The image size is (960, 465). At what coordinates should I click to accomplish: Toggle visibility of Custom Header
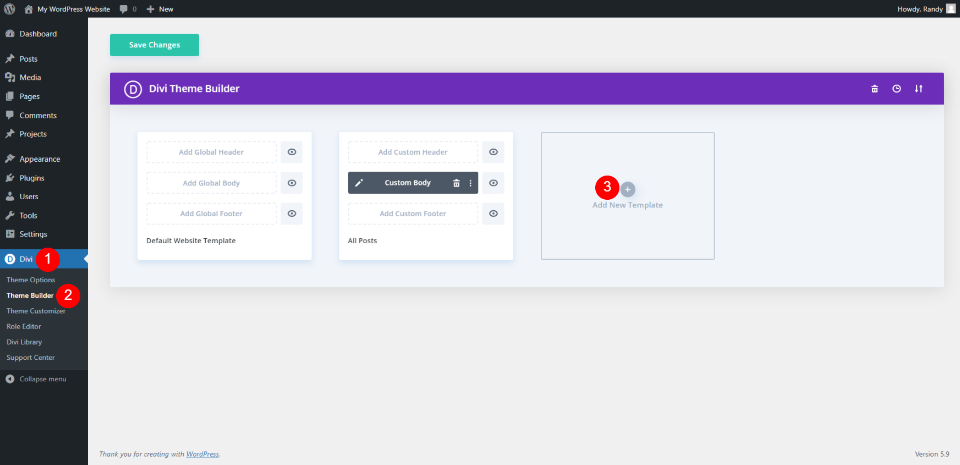coord(493,152)
